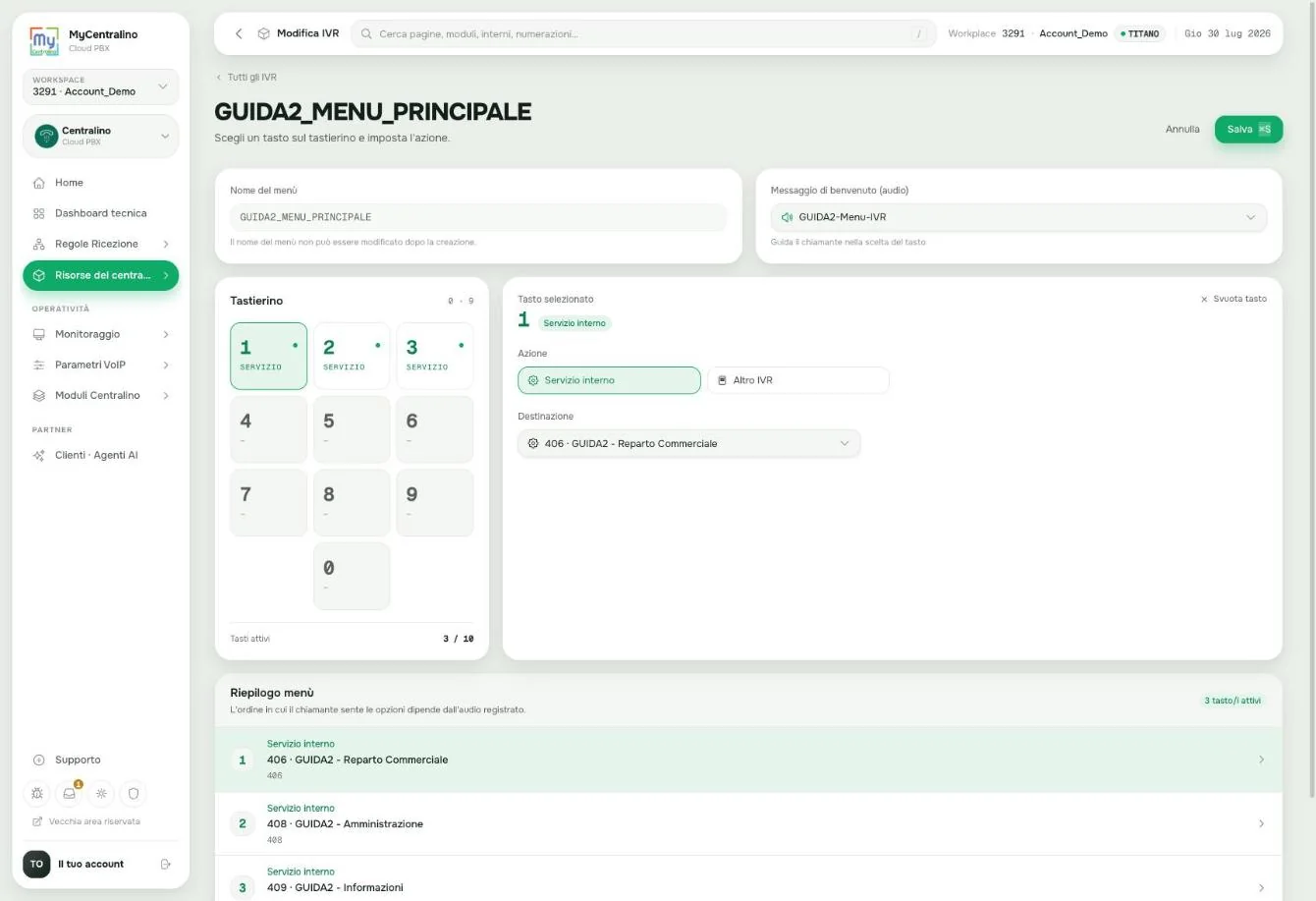
Task: Click Svuota tasto
Action: point(1234,299)
